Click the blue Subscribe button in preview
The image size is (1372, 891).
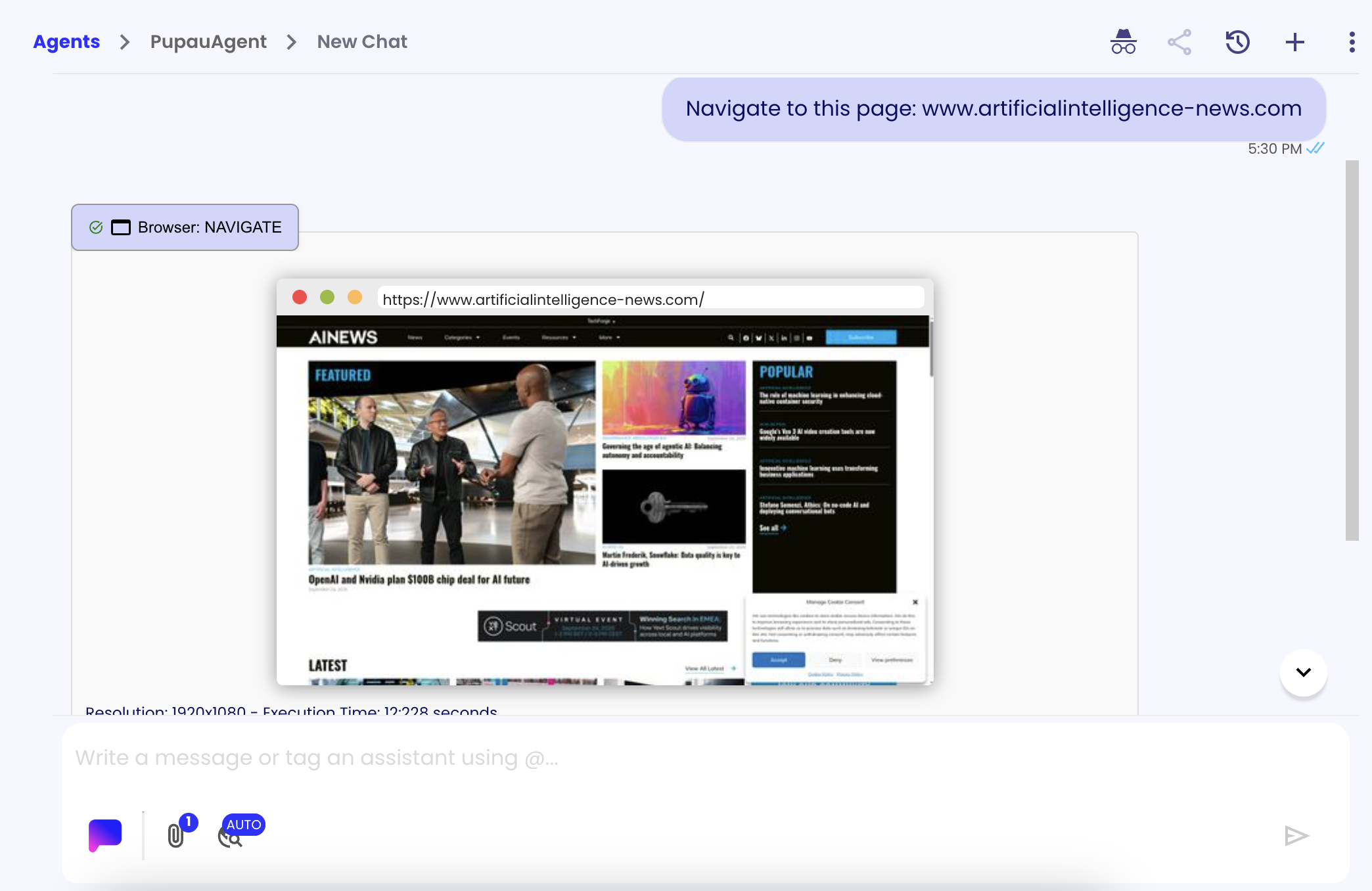tap(861, 337)
